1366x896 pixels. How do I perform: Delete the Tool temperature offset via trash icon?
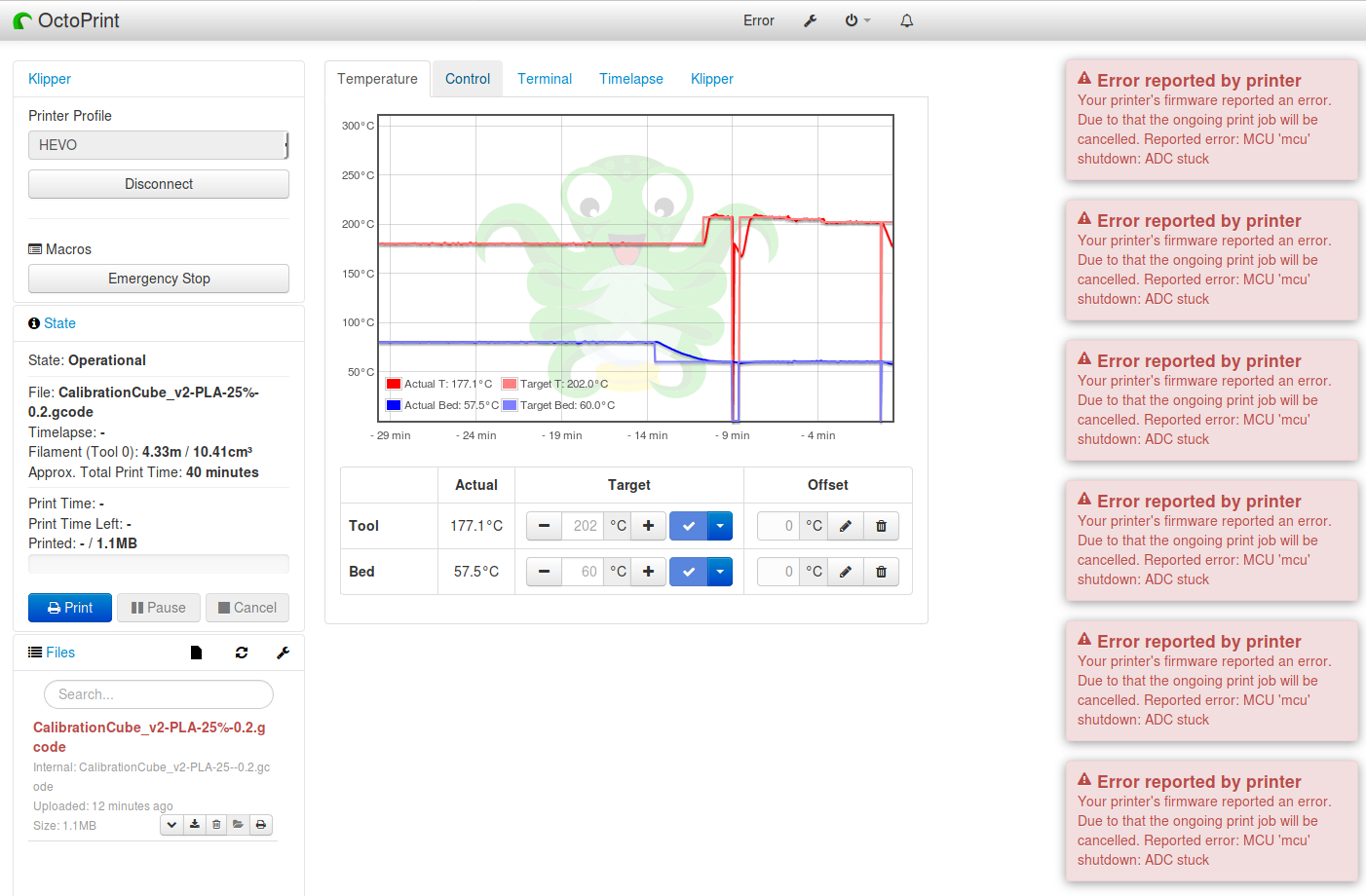tap(881, 525)
